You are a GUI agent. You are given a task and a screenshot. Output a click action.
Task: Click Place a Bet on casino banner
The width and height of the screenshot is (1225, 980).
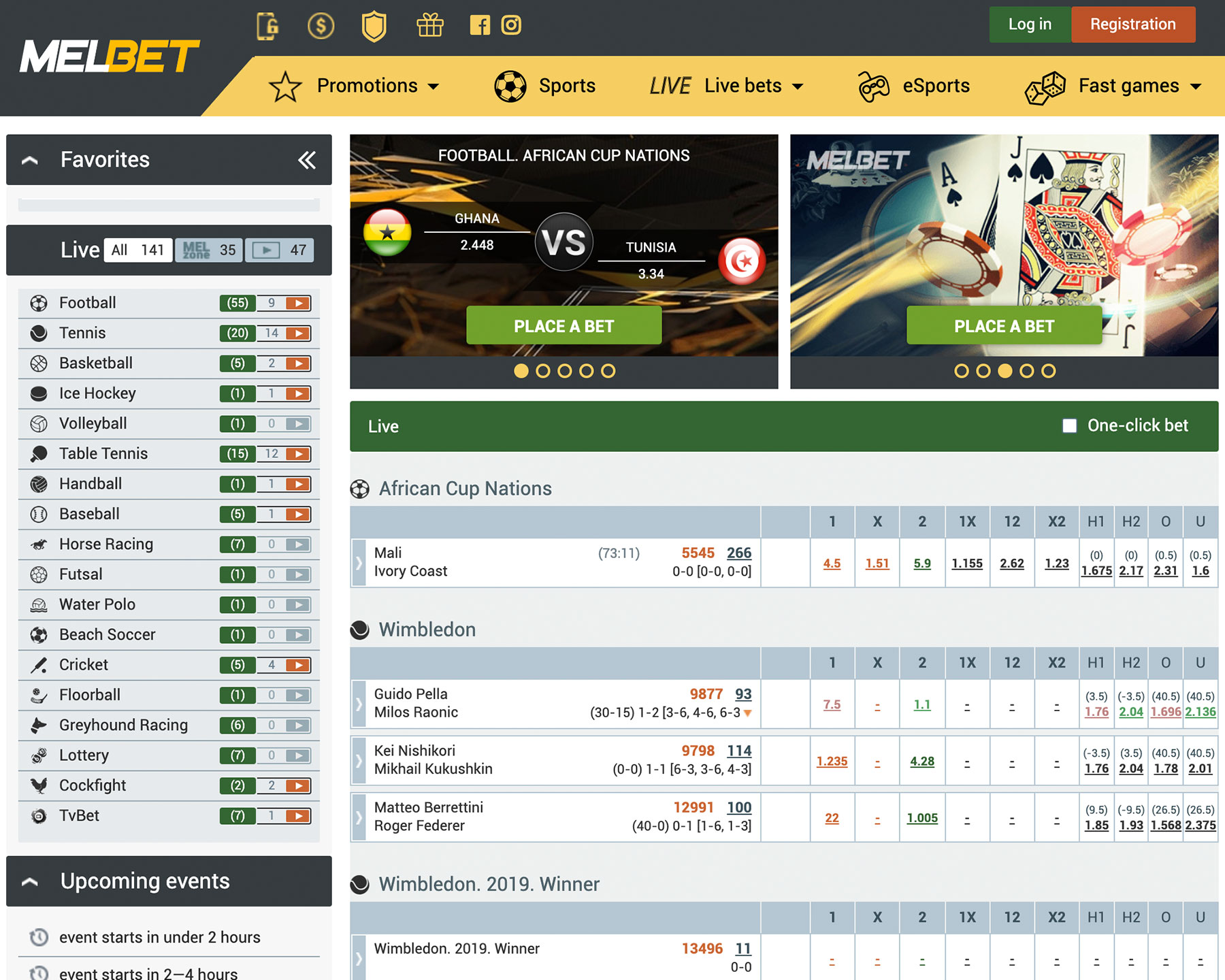(x=1004, y=326)
